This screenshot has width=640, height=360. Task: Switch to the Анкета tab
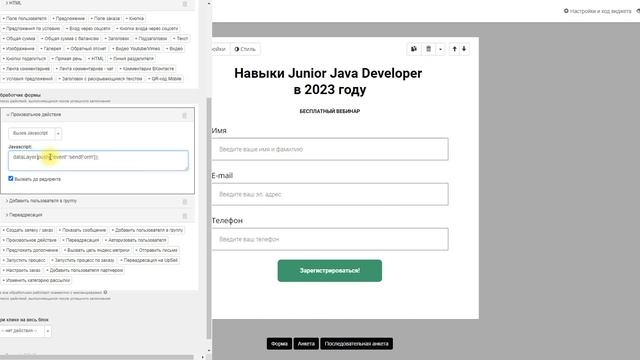[306, 344]
